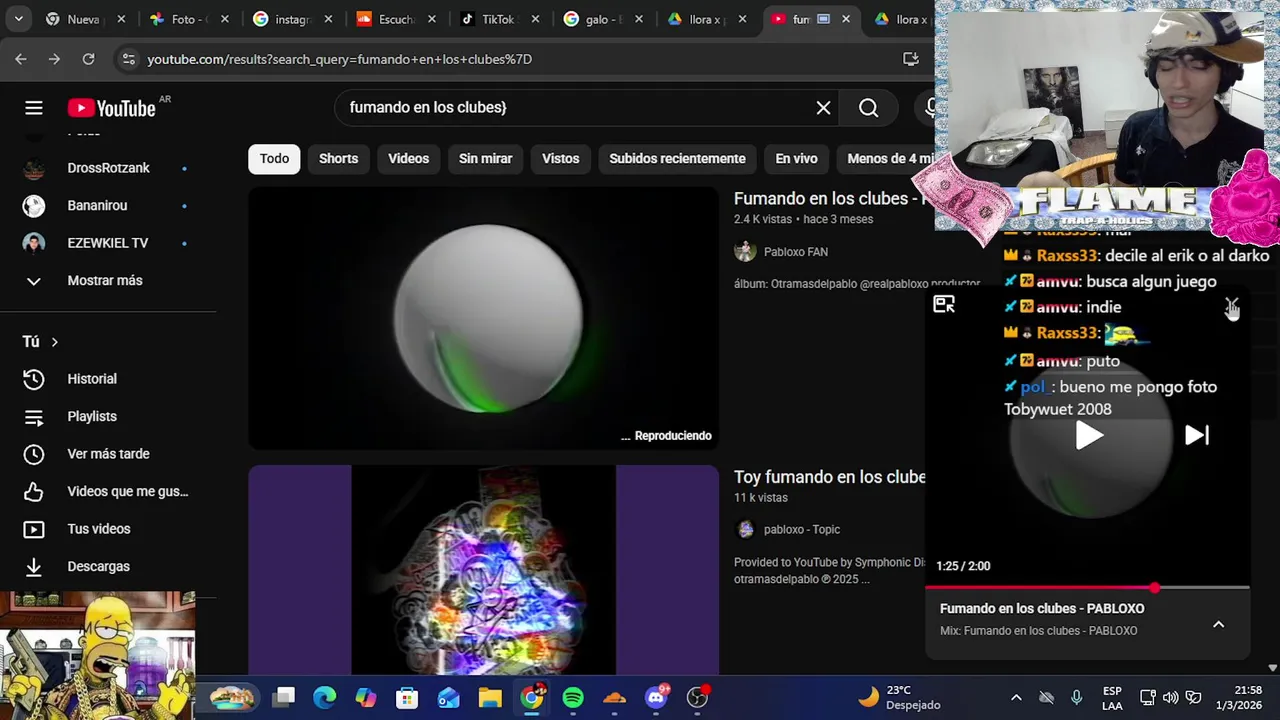The image size is (1280, 720).
Task: Clear the search box with the X
Action: point(823,108)
